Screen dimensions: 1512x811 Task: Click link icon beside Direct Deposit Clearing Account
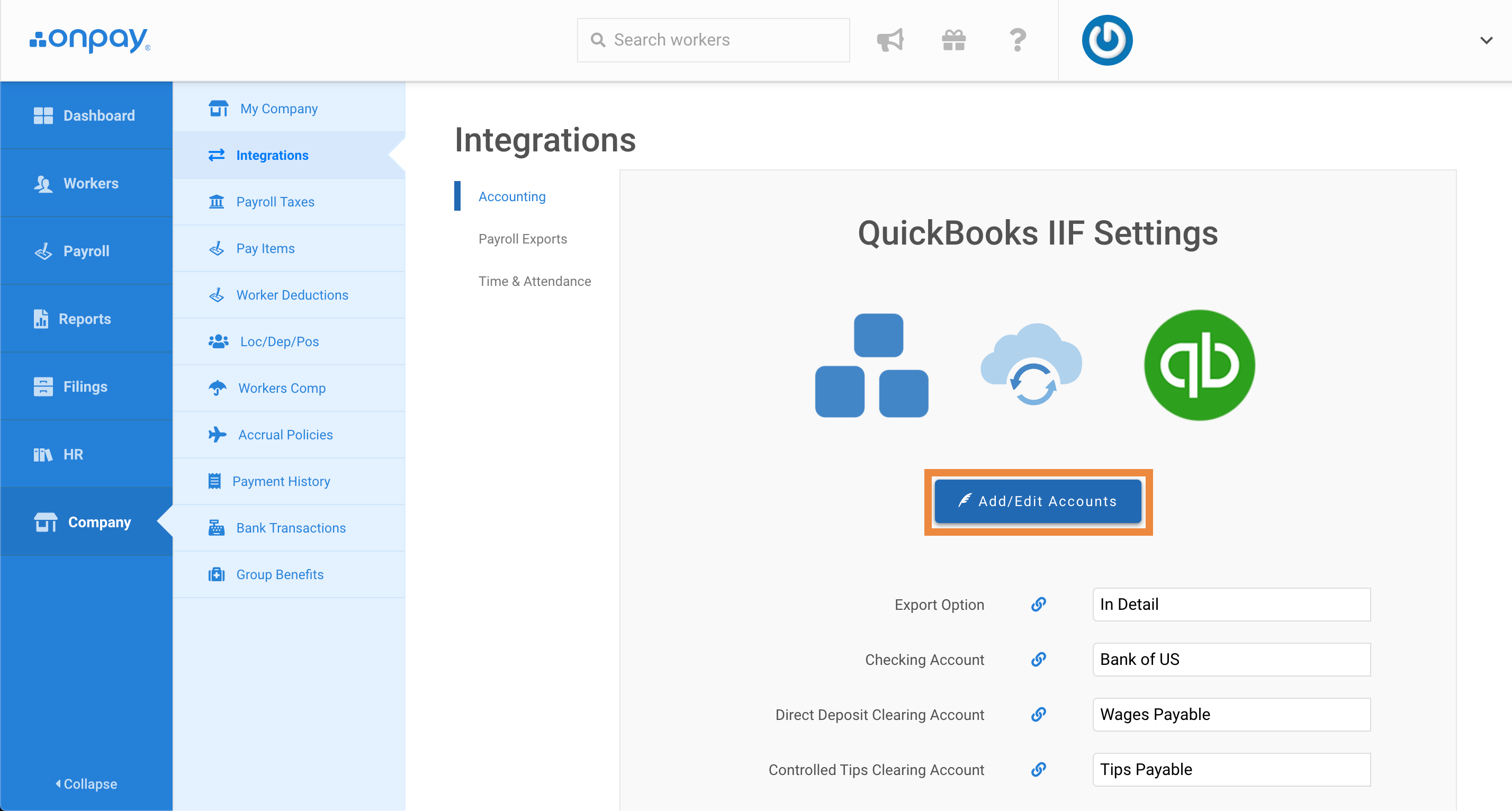click(x=1038, y=715)
